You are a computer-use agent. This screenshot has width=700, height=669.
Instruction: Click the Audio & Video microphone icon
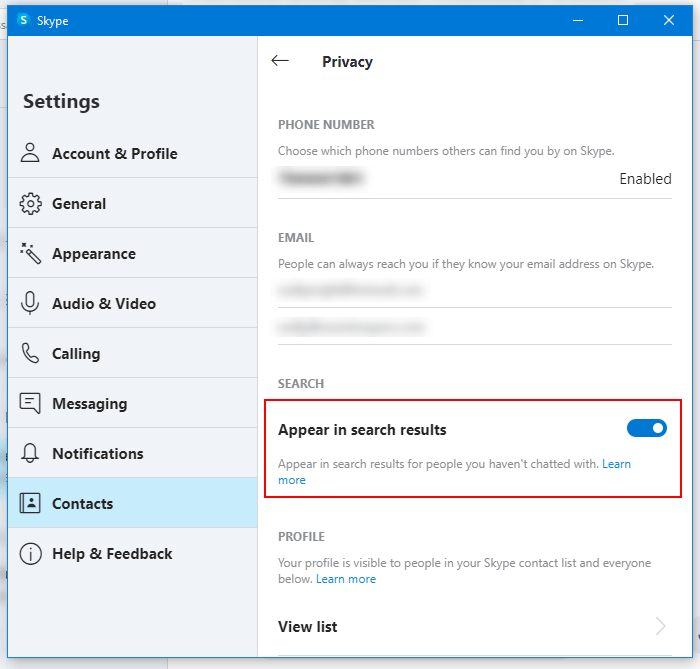pyautogui.click(x=30, y=303)
